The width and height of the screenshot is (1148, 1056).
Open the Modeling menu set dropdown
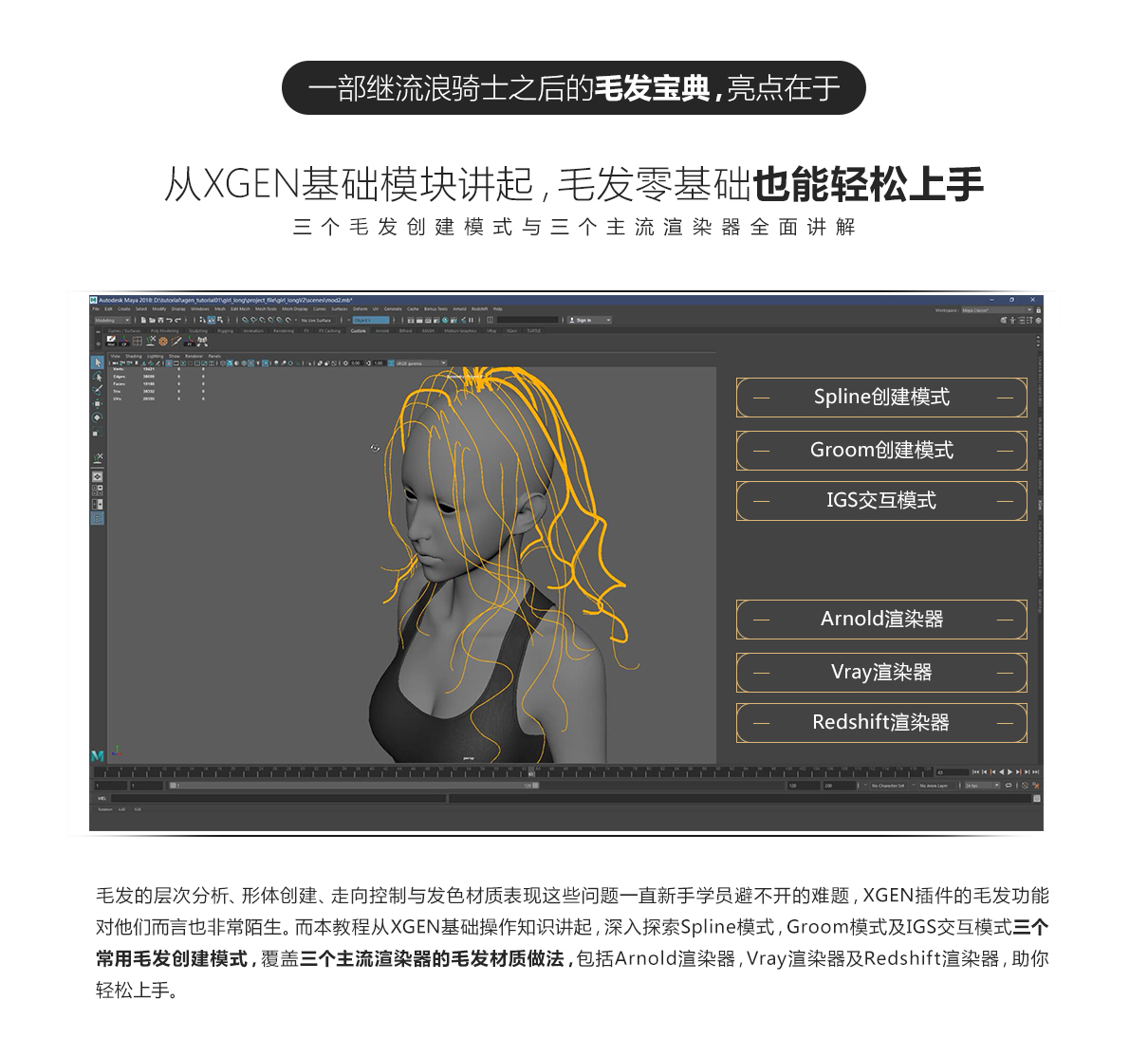[112, 321]
